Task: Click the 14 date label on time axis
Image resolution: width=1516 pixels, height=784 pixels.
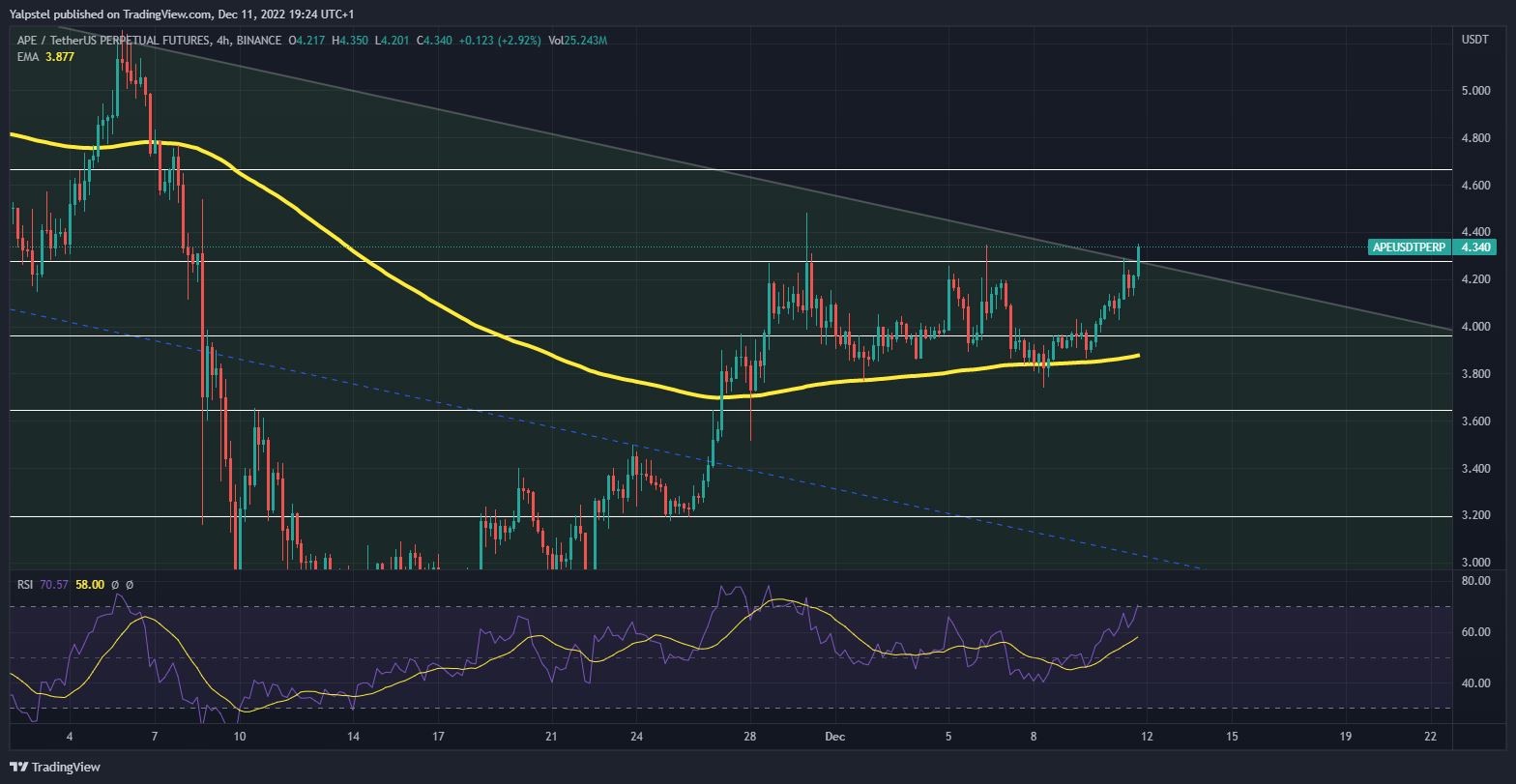Action: [354, 737]
